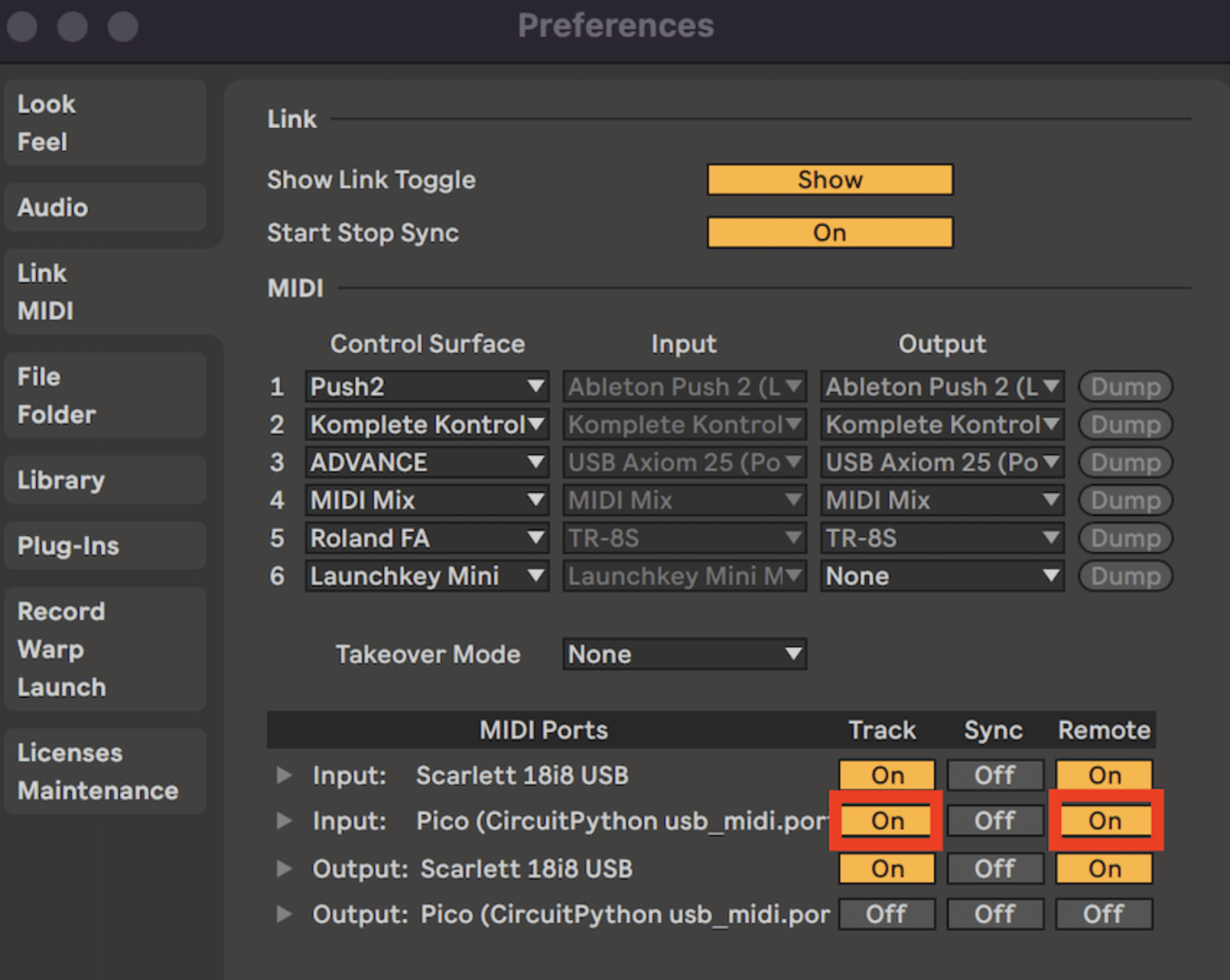Viewport: 1230px width, 980px height.
Task: Toggle the Show Link Toggle button
Action: 830,180
